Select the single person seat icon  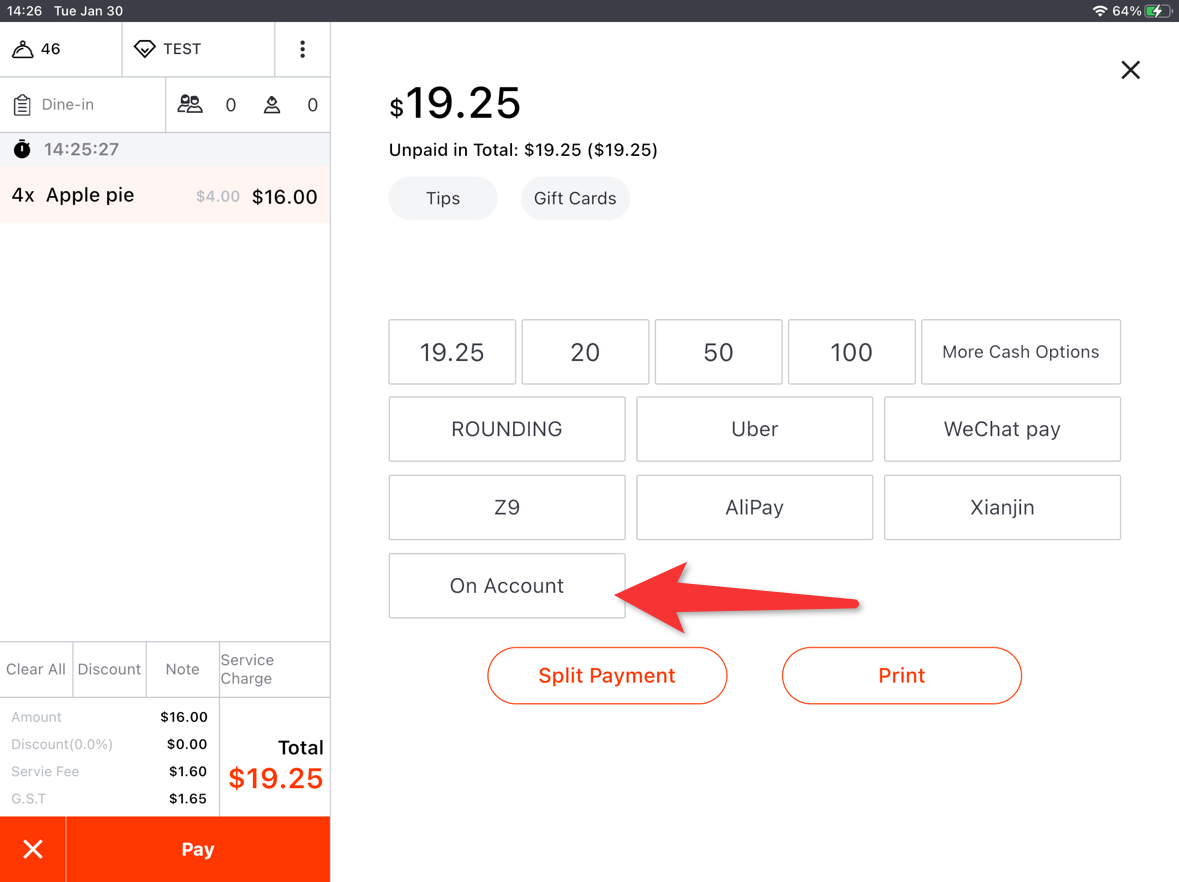(x=271, y=105)
